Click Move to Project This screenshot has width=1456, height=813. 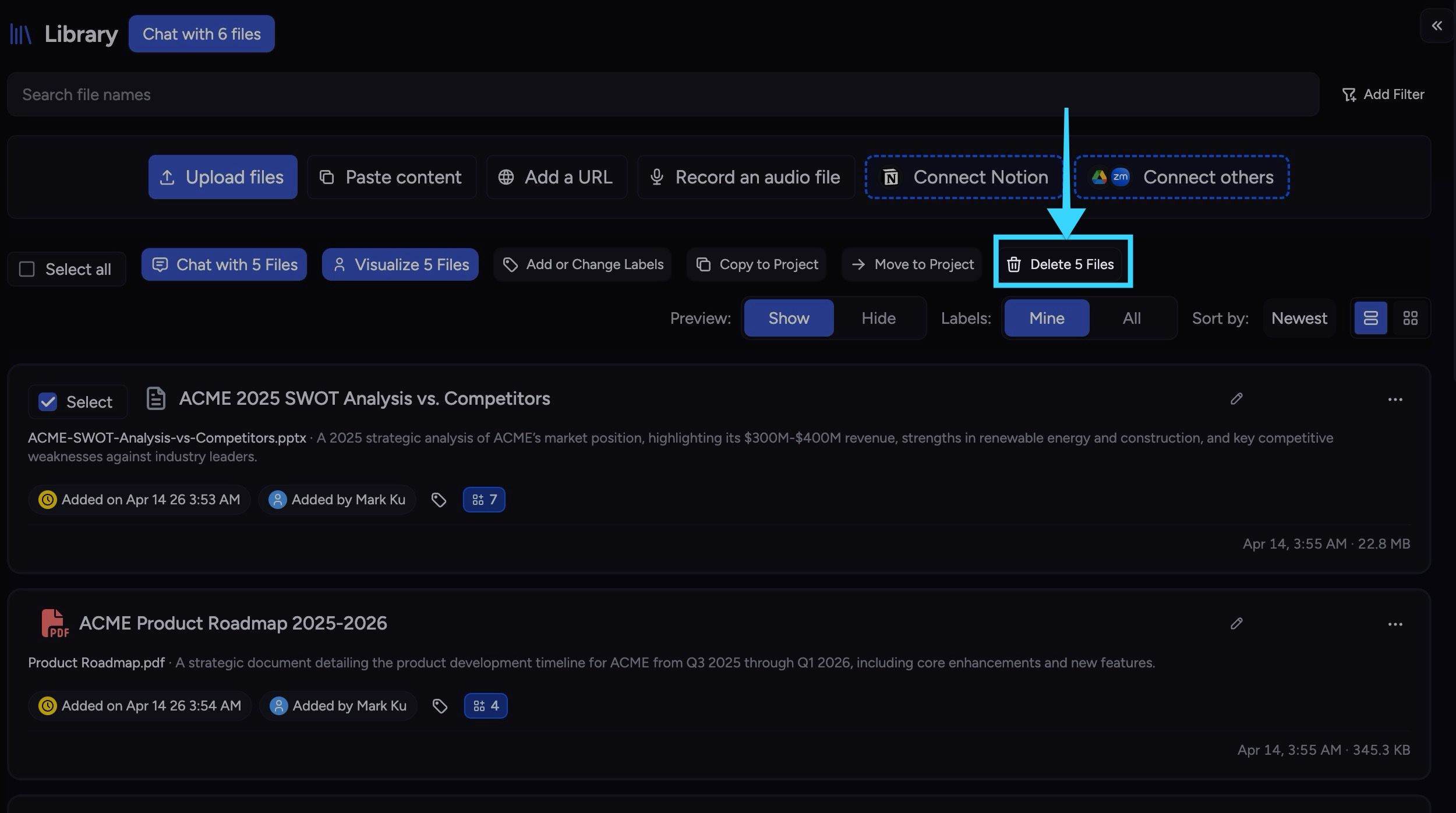912,264
